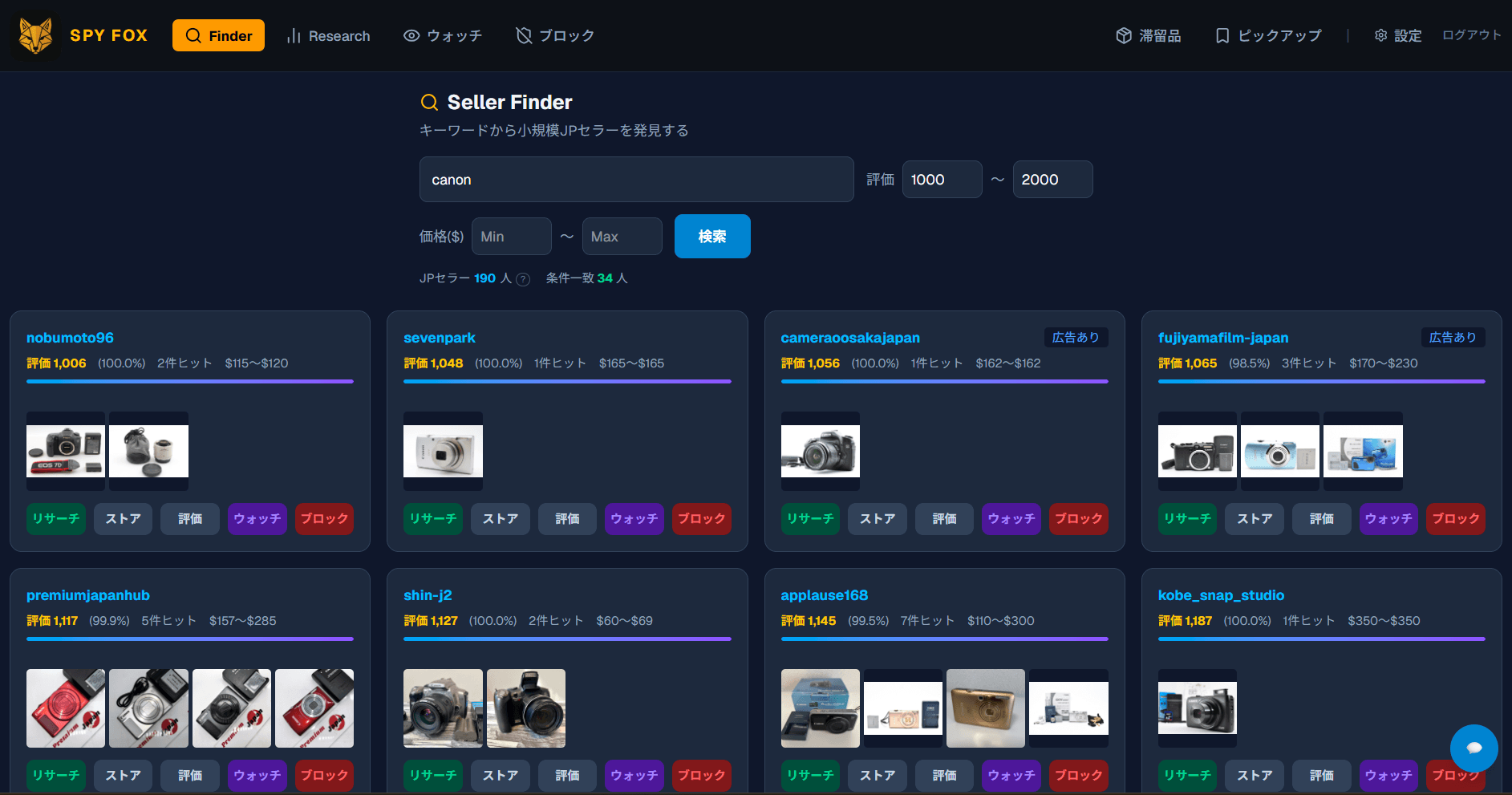Open kobe_snap_studio camera thumbnail
This screenshot has width=1512, height=795.
[1198, 708]
